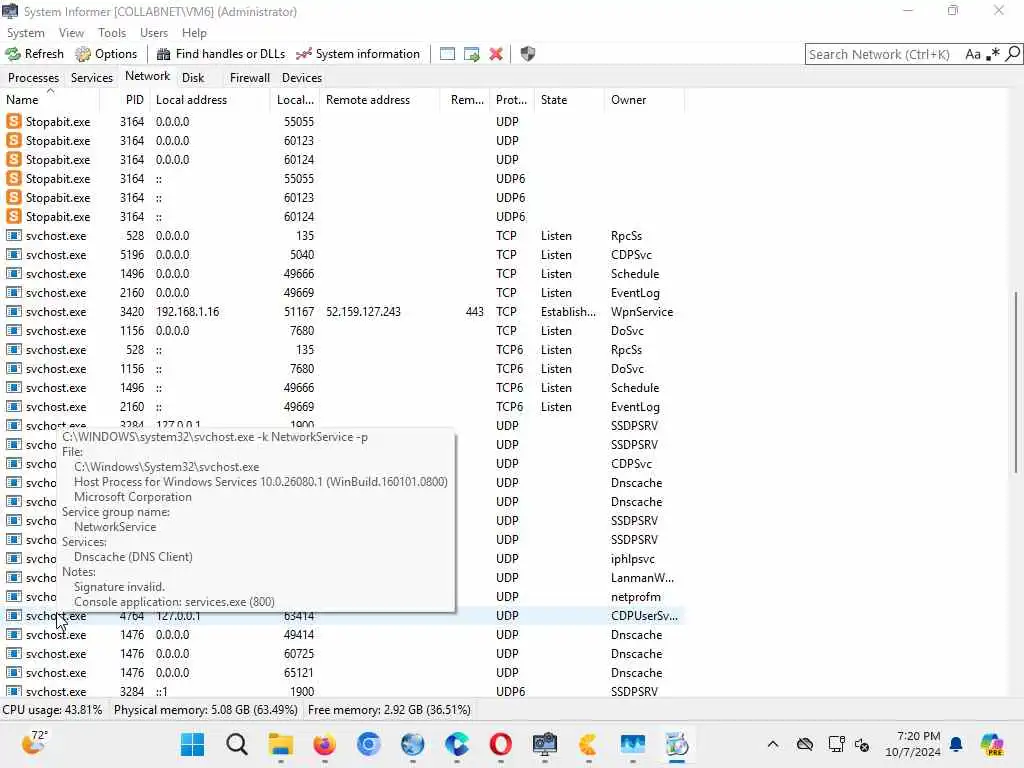1024x768 pixels.
Task: Open the View menu
Action: tap(71, 33)
